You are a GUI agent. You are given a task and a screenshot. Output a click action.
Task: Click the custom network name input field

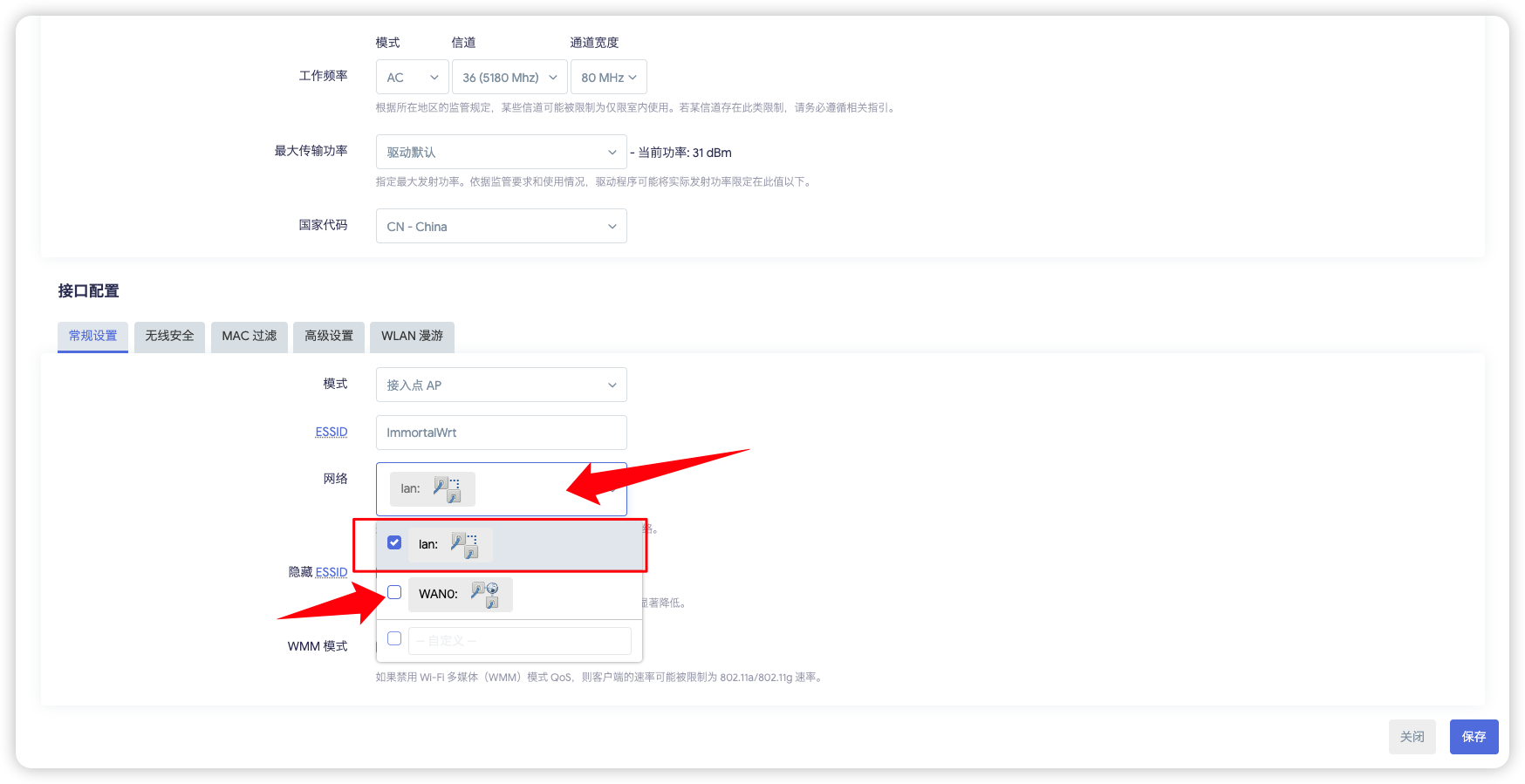point(520,640)
